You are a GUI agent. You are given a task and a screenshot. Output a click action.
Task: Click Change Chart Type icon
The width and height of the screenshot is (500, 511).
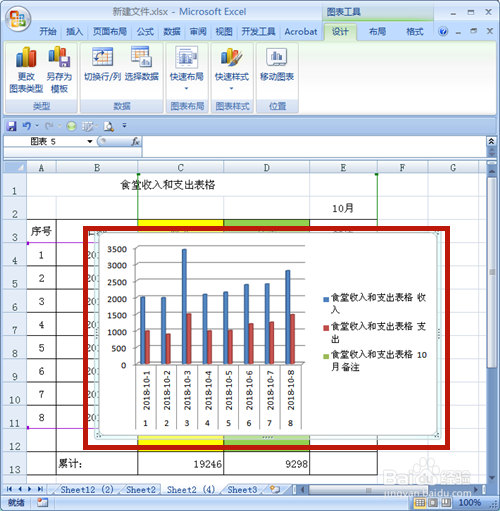(x=26, y=57)
